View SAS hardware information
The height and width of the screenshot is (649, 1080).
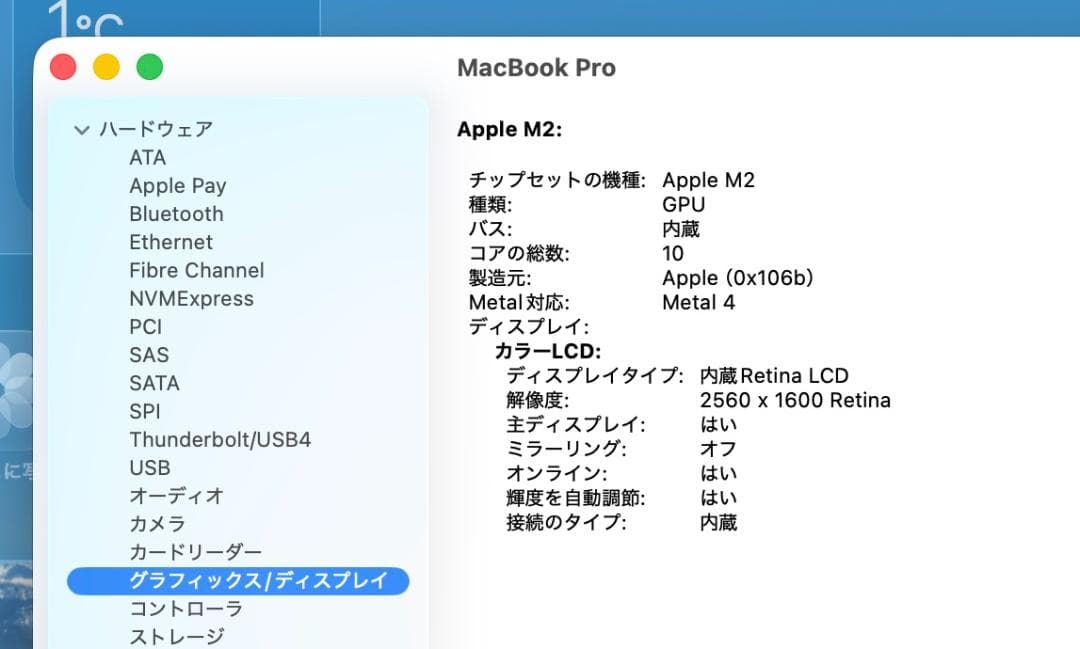click(148, 354)
